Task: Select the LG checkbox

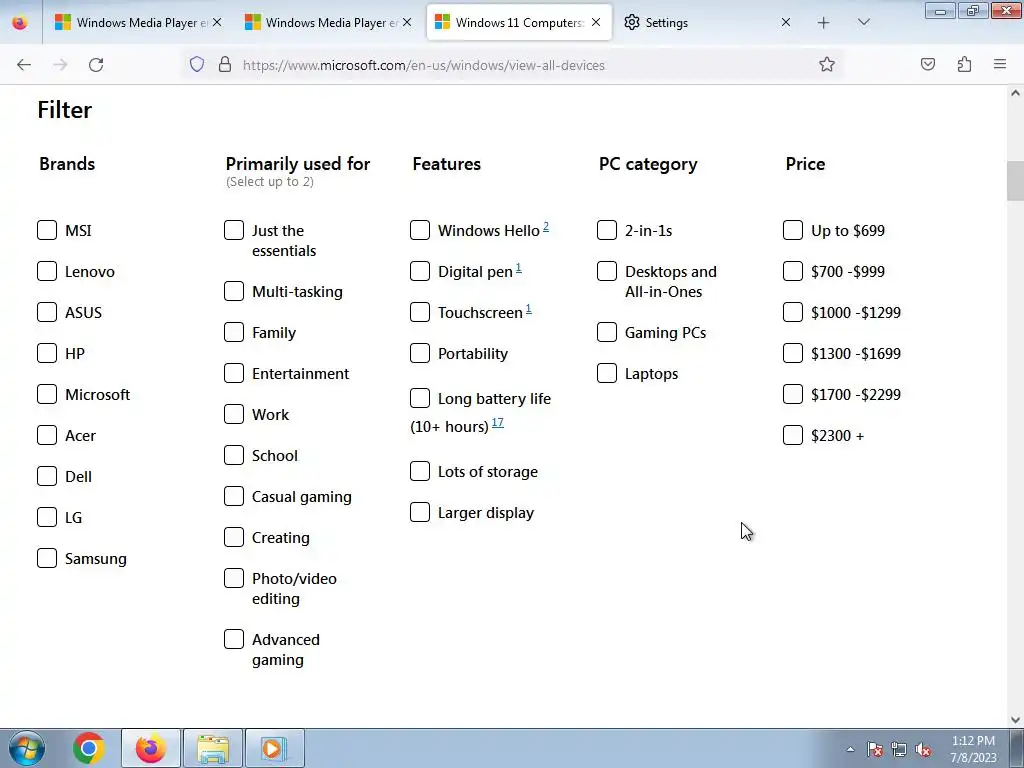Action: 47,517
